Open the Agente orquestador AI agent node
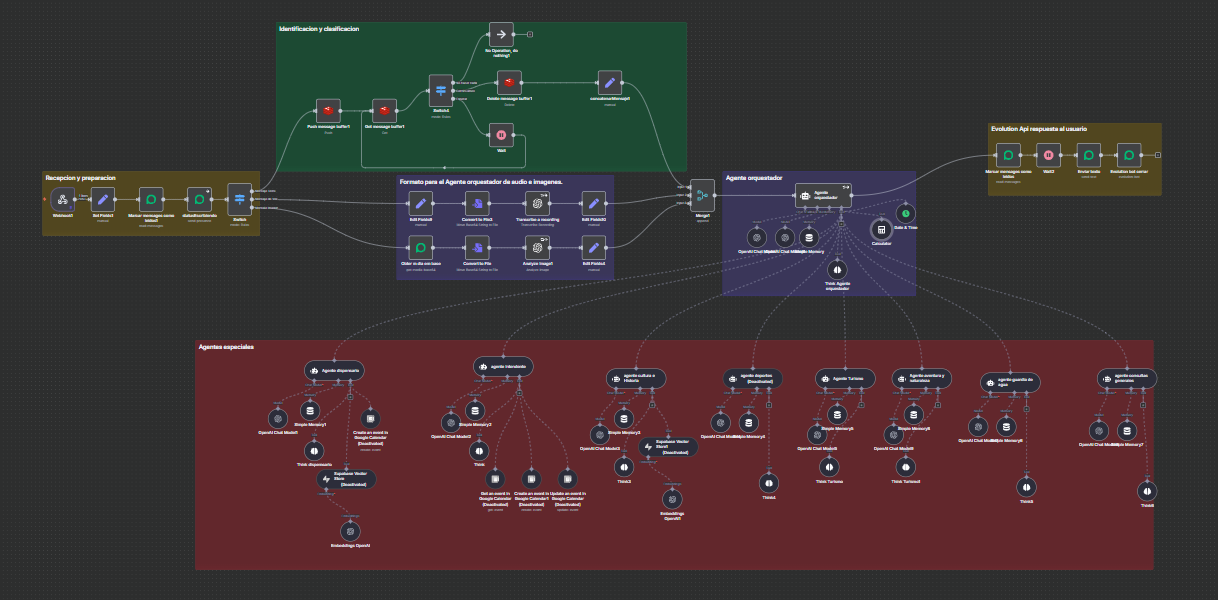 click(x=823, y=195)
